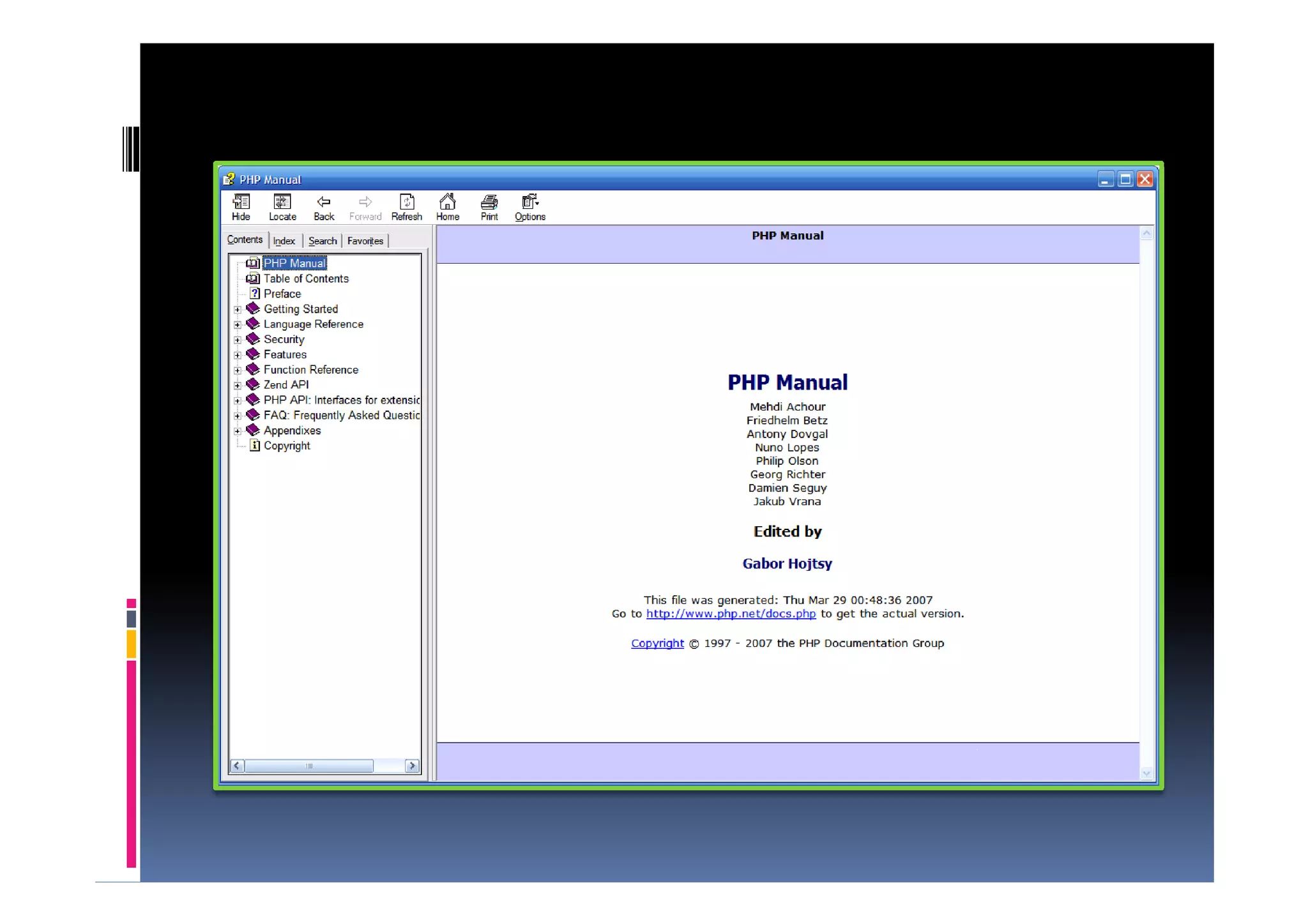
Task: Click the tree scrollbar left arrow
Action: pyautogui.click(x=237, y=766)
